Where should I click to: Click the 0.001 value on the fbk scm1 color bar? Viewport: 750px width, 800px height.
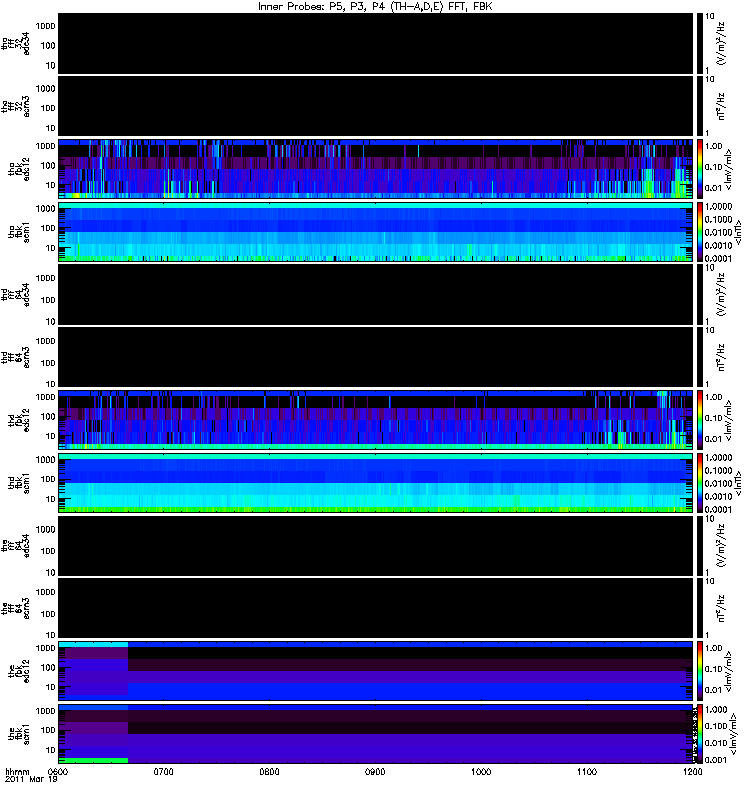(716, 760)
